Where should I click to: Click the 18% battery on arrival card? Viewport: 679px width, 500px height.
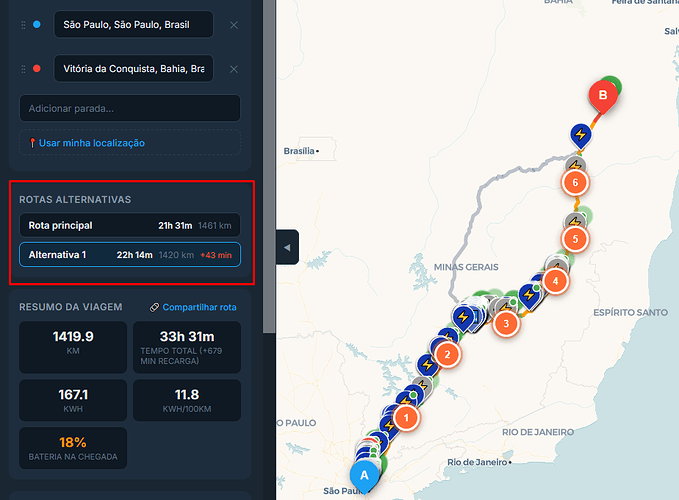[73, 448]
